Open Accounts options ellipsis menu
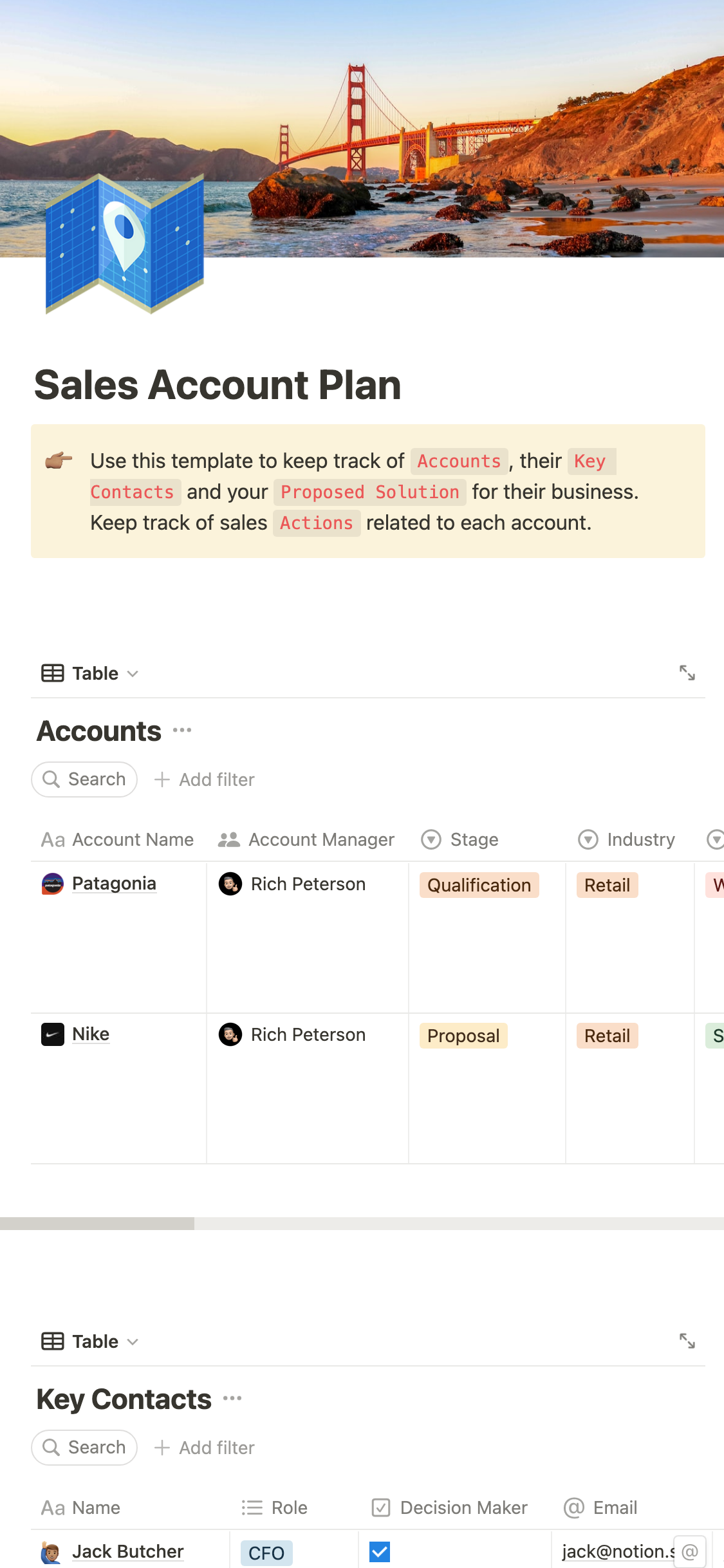The width and height of the screenshot is (724, 1568). 182,730
